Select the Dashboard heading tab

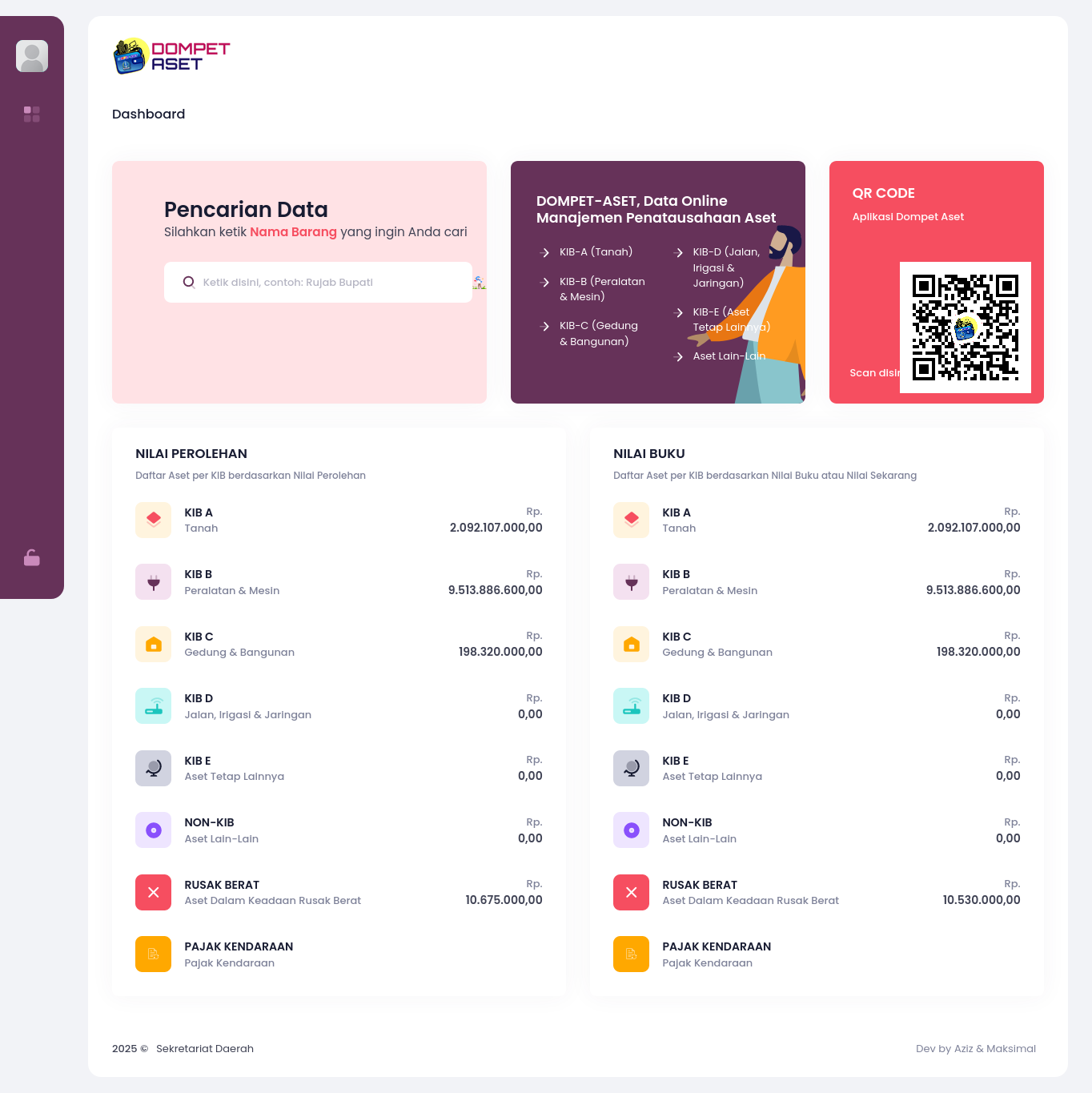point(148,114)
